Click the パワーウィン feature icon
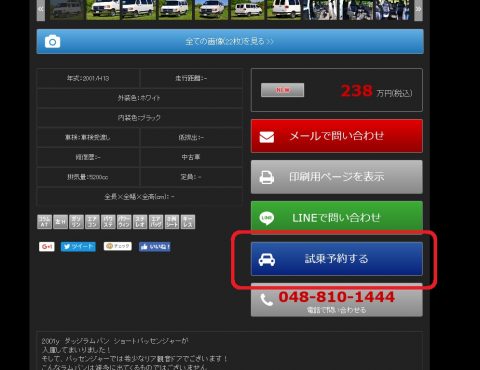The image size is (480, 370). point(124,222)
